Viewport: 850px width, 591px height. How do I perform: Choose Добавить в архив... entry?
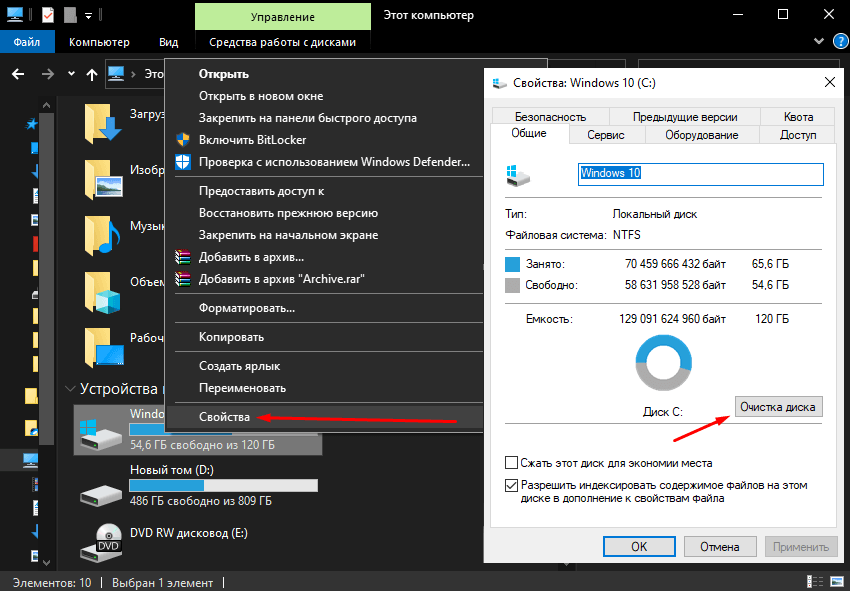tap(251, 257)
